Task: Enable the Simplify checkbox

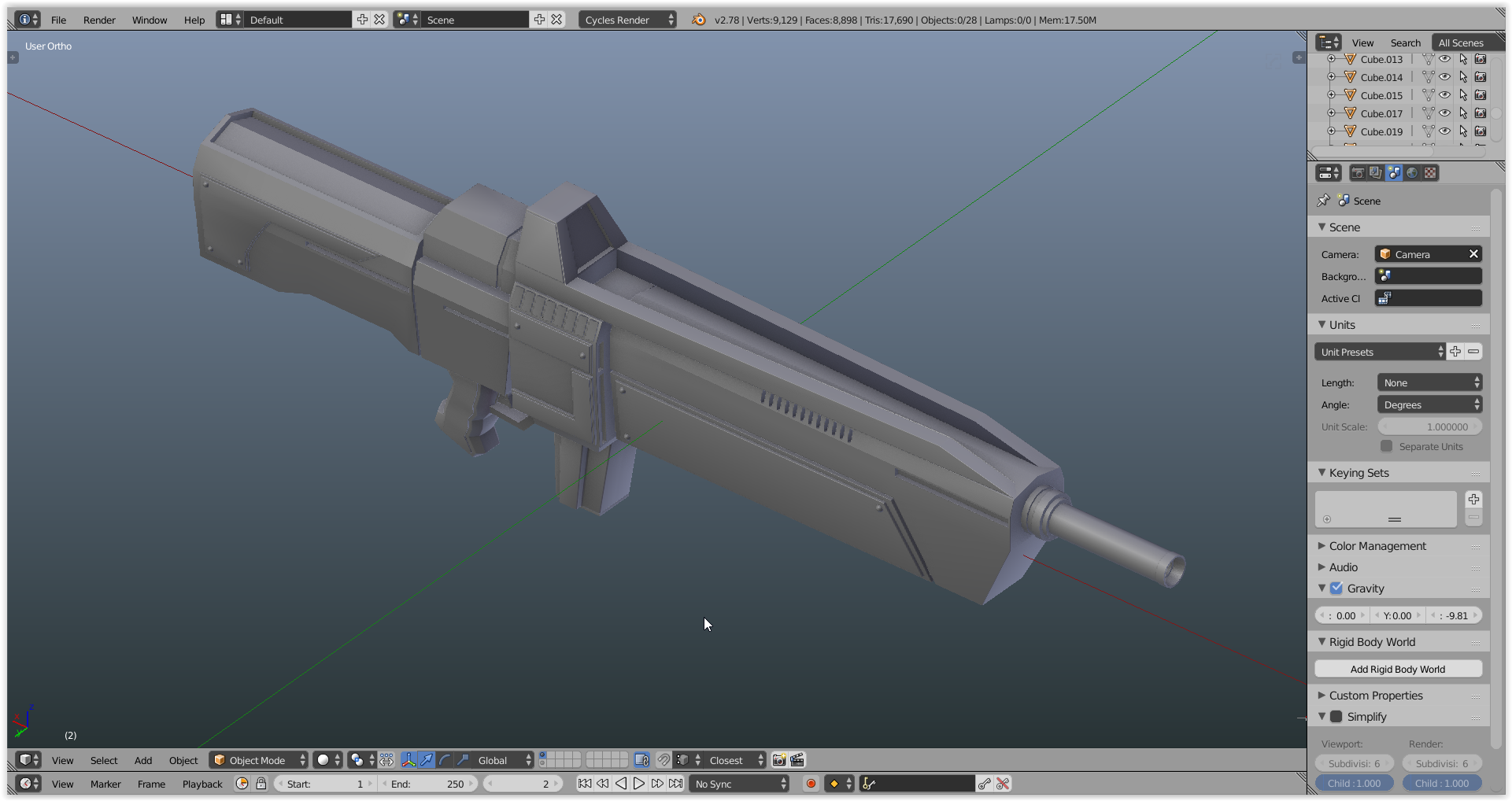Action: 1336,717
